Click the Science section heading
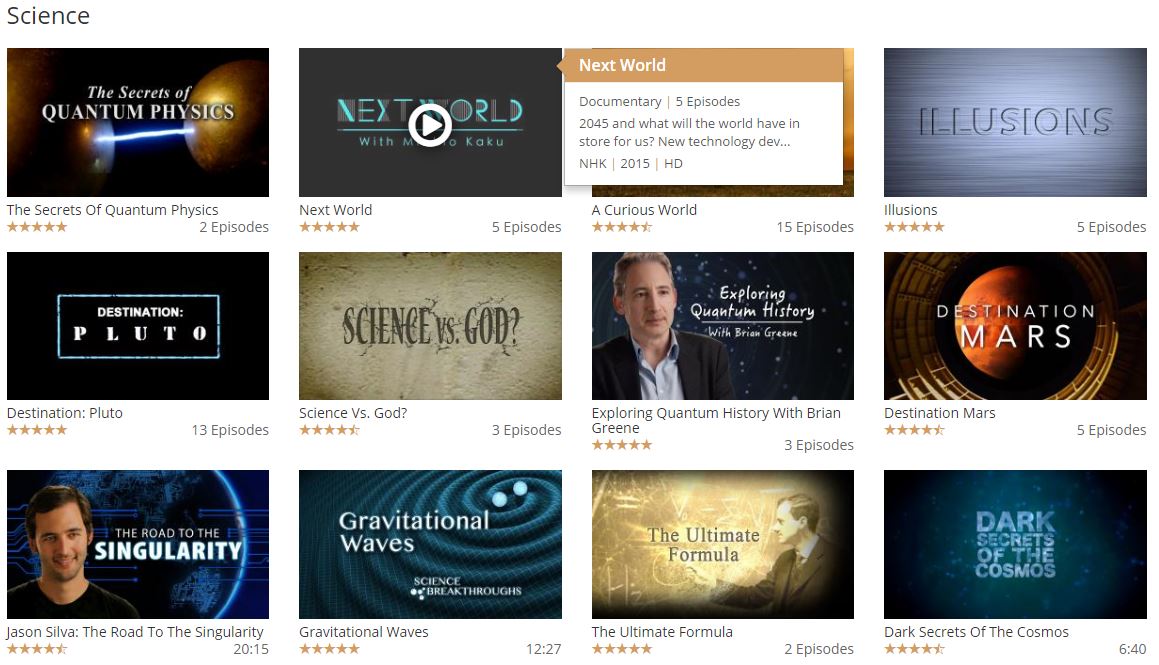This screenshot has height=665, width=1159. click(x=48, y=16)
